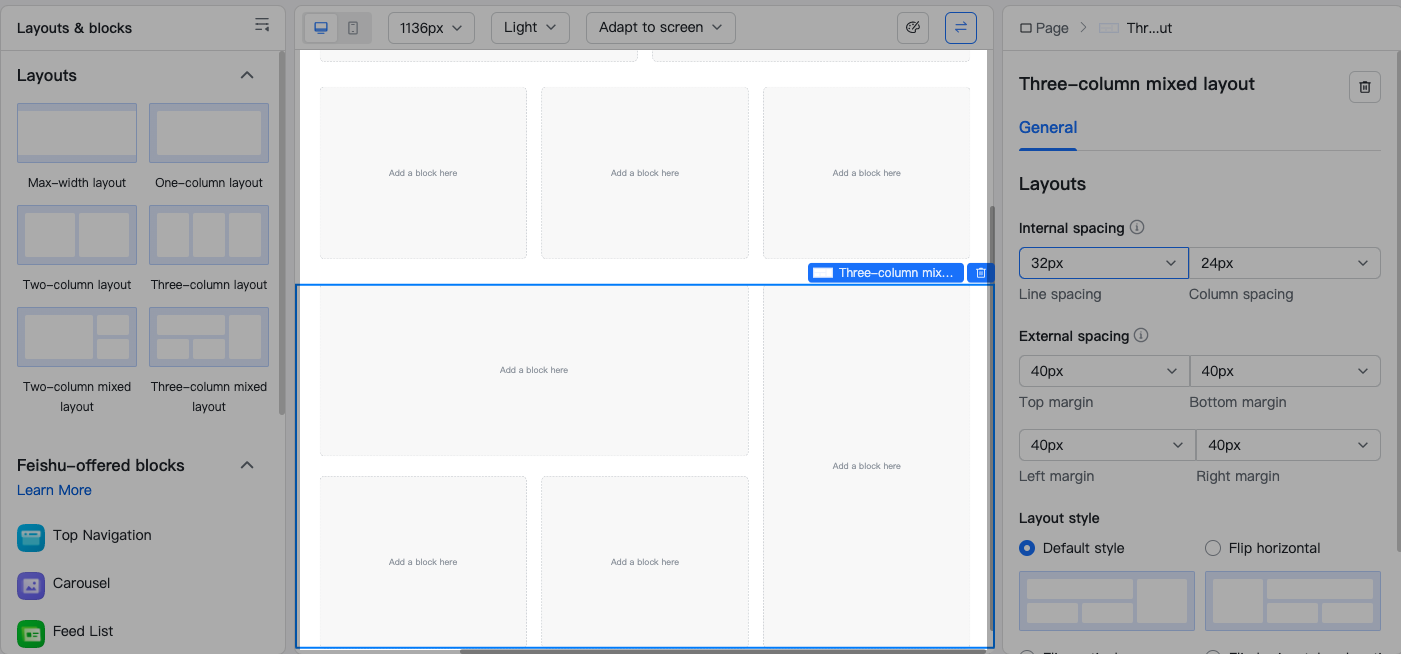Click the Learn More link
The height and width of the screenshot is (654, 1401).
pos(54,490)
